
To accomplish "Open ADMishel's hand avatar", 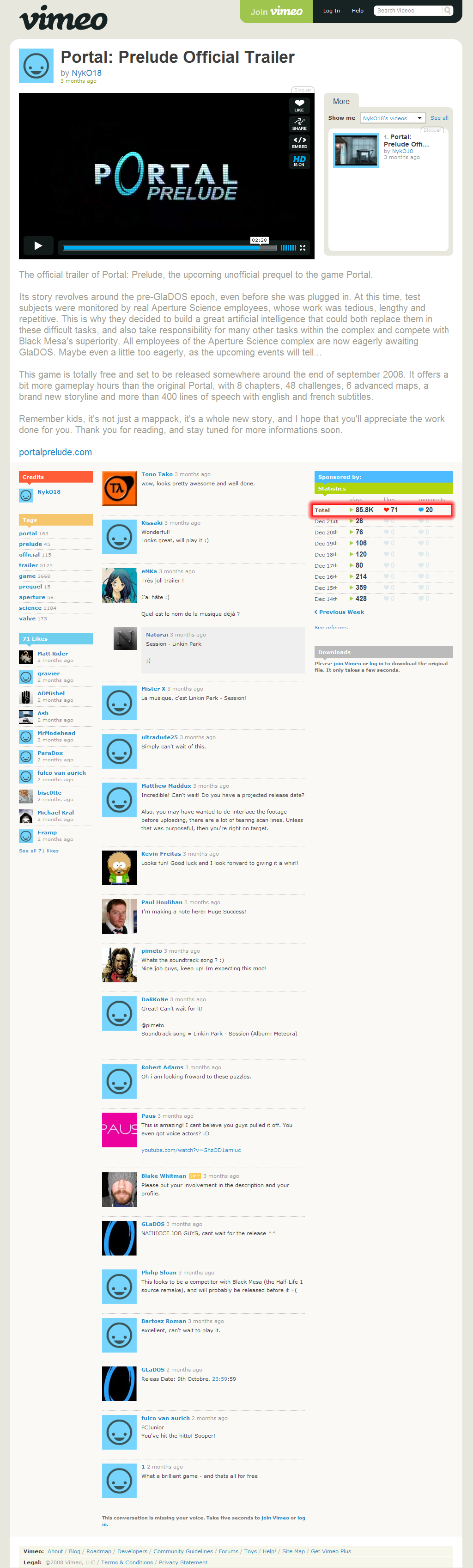I will pyautogui.click(x=25, y=697).
